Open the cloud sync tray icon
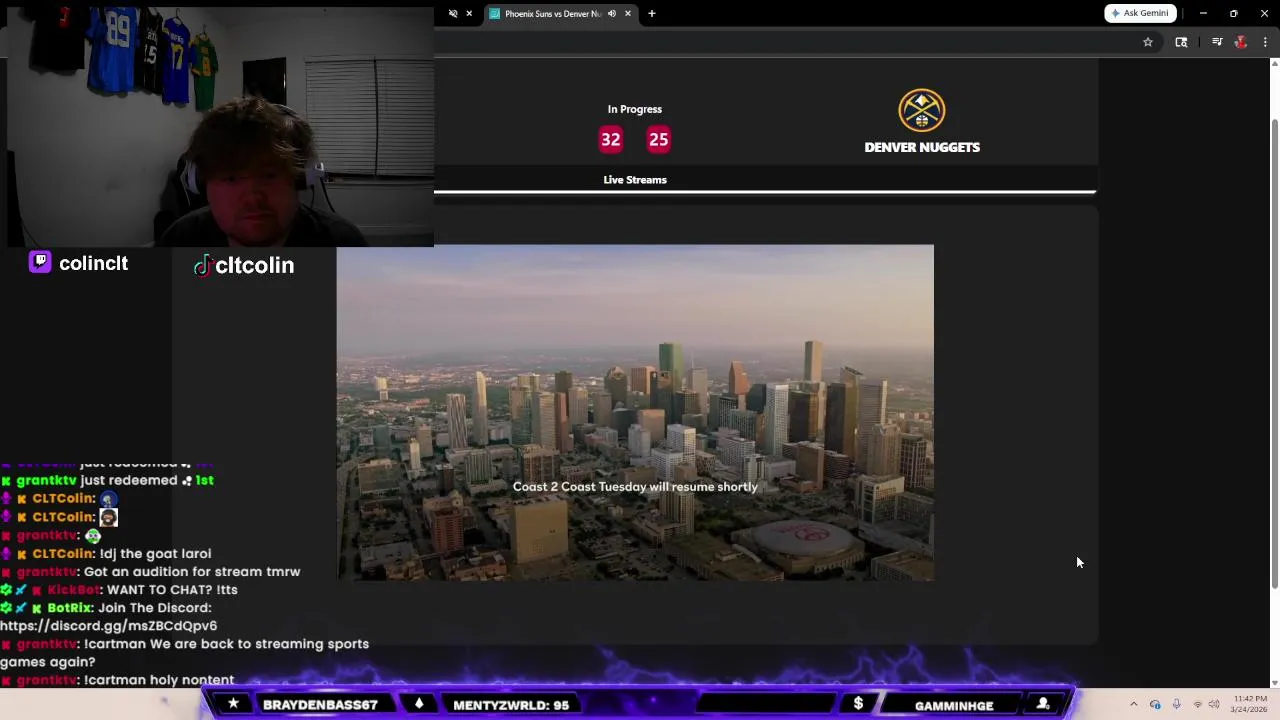 tap(1155, 704)
